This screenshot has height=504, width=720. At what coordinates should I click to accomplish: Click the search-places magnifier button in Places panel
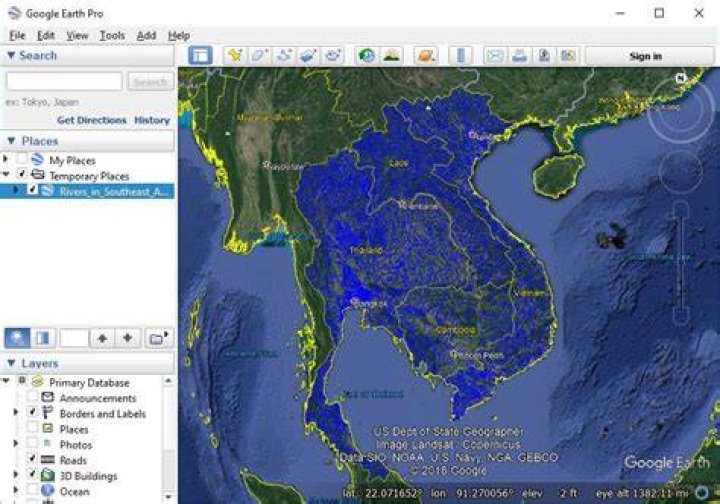(x=17, y=338)
